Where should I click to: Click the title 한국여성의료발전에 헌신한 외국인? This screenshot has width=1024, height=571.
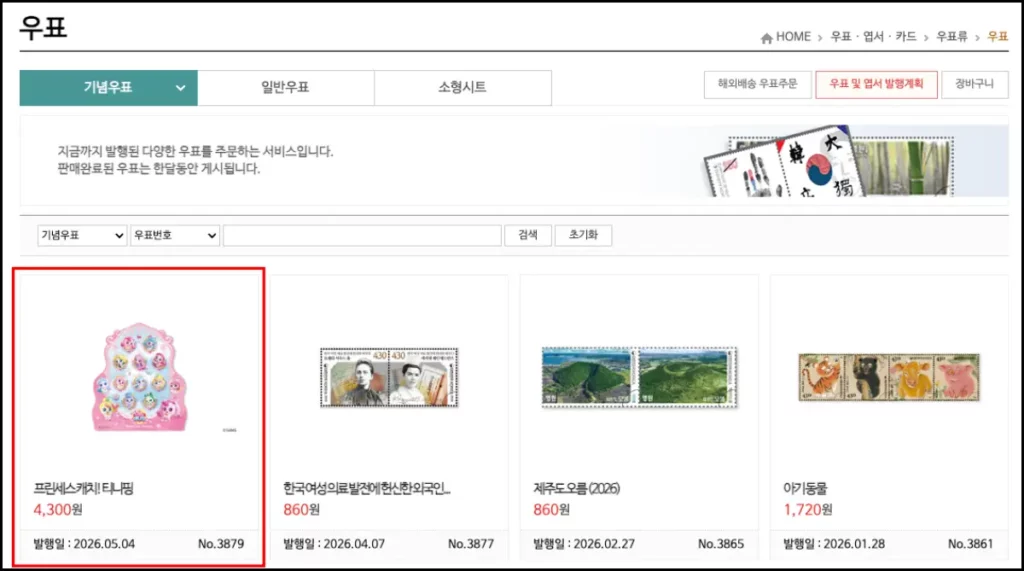click(x=367, y=489)
